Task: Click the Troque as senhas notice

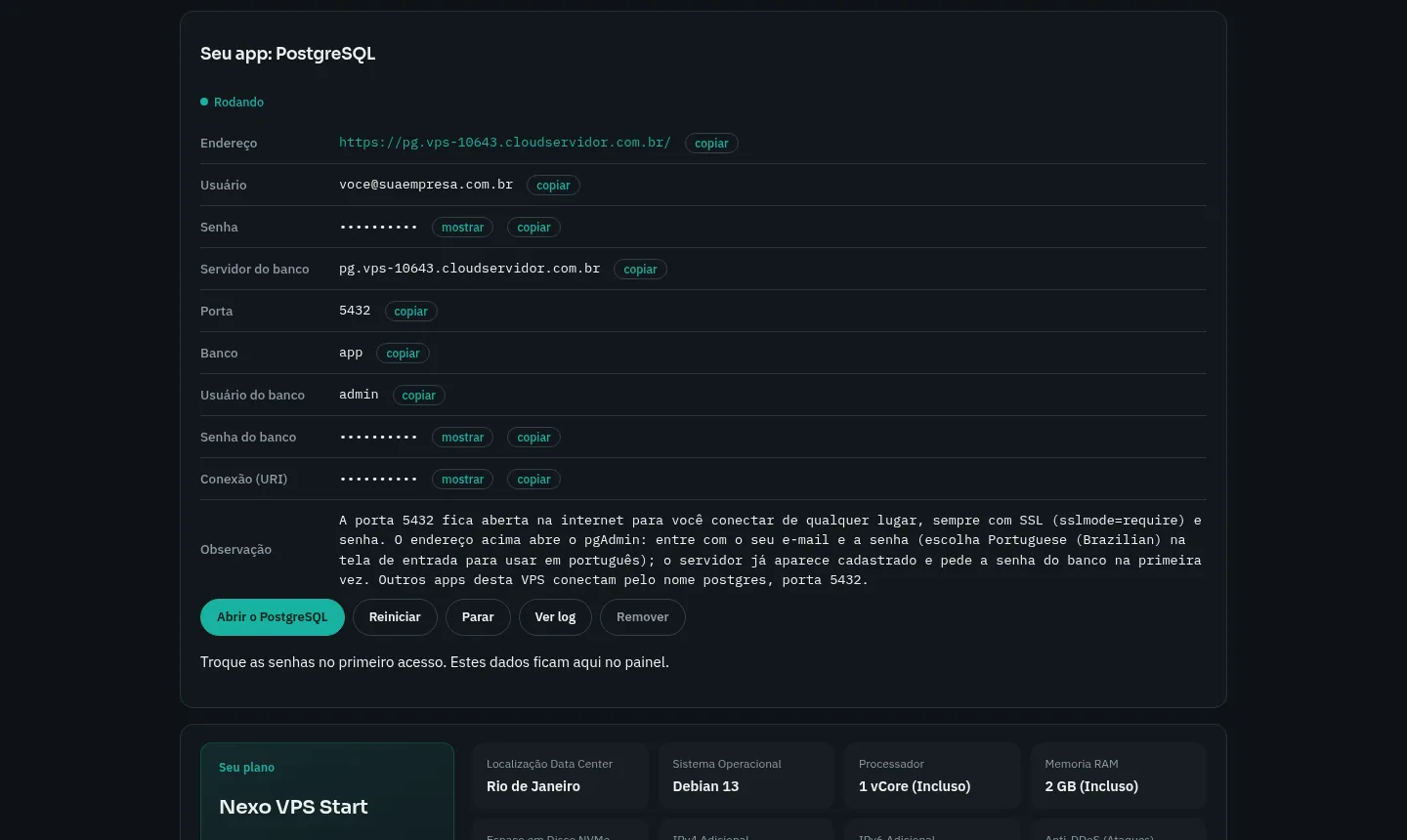Action: (x=435, y=662)
